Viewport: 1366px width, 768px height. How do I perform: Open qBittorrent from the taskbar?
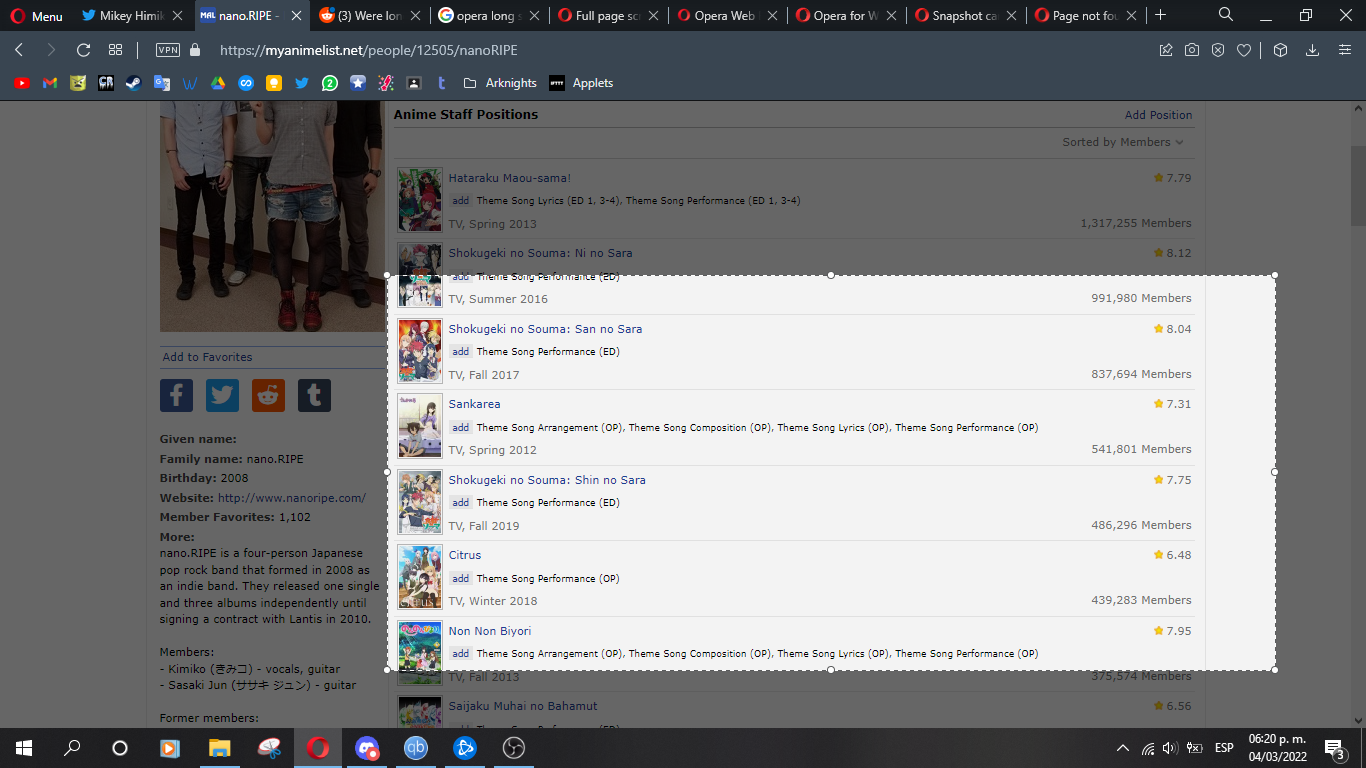pos(416,748)
